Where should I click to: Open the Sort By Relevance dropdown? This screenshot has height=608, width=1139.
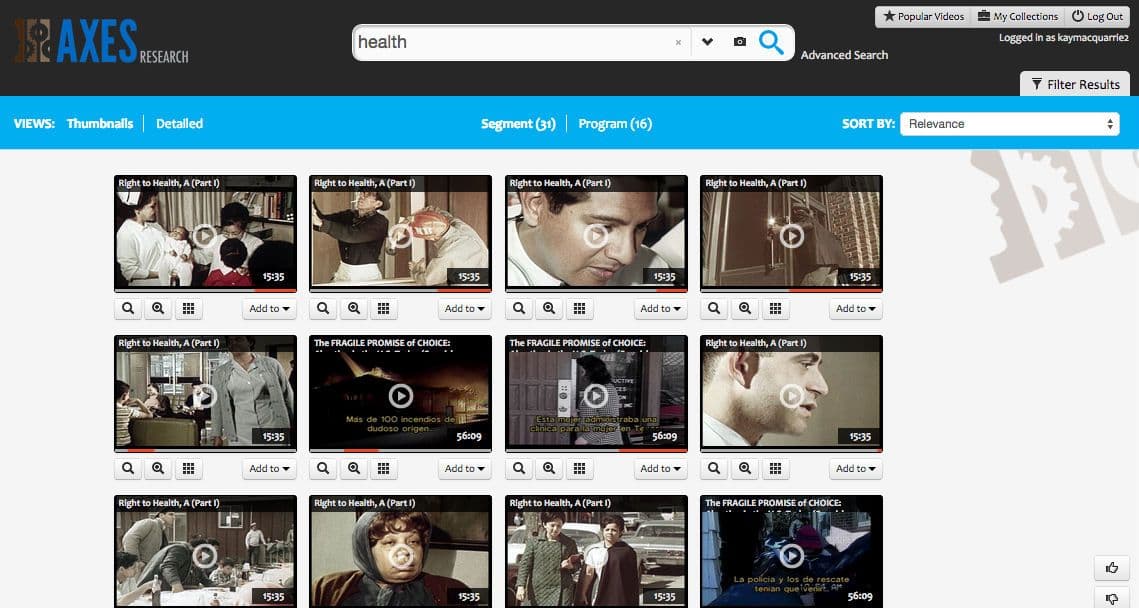click(x=1010, y=124)
